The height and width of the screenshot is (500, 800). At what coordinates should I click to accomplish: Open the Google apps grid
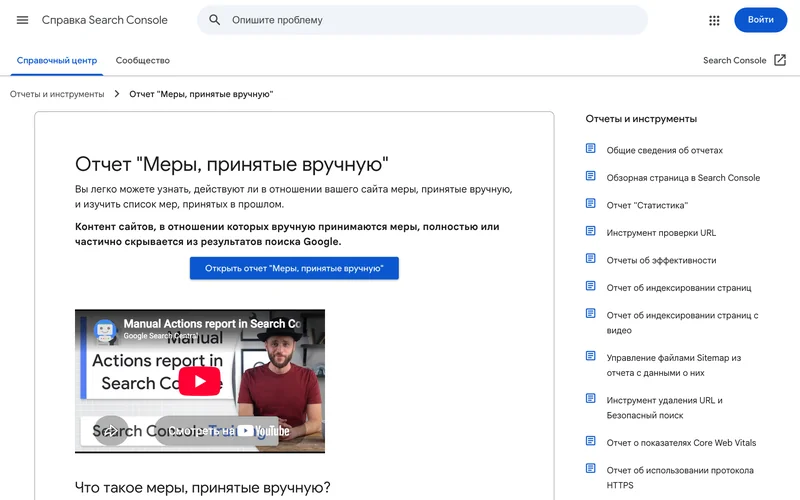point(714,20)
